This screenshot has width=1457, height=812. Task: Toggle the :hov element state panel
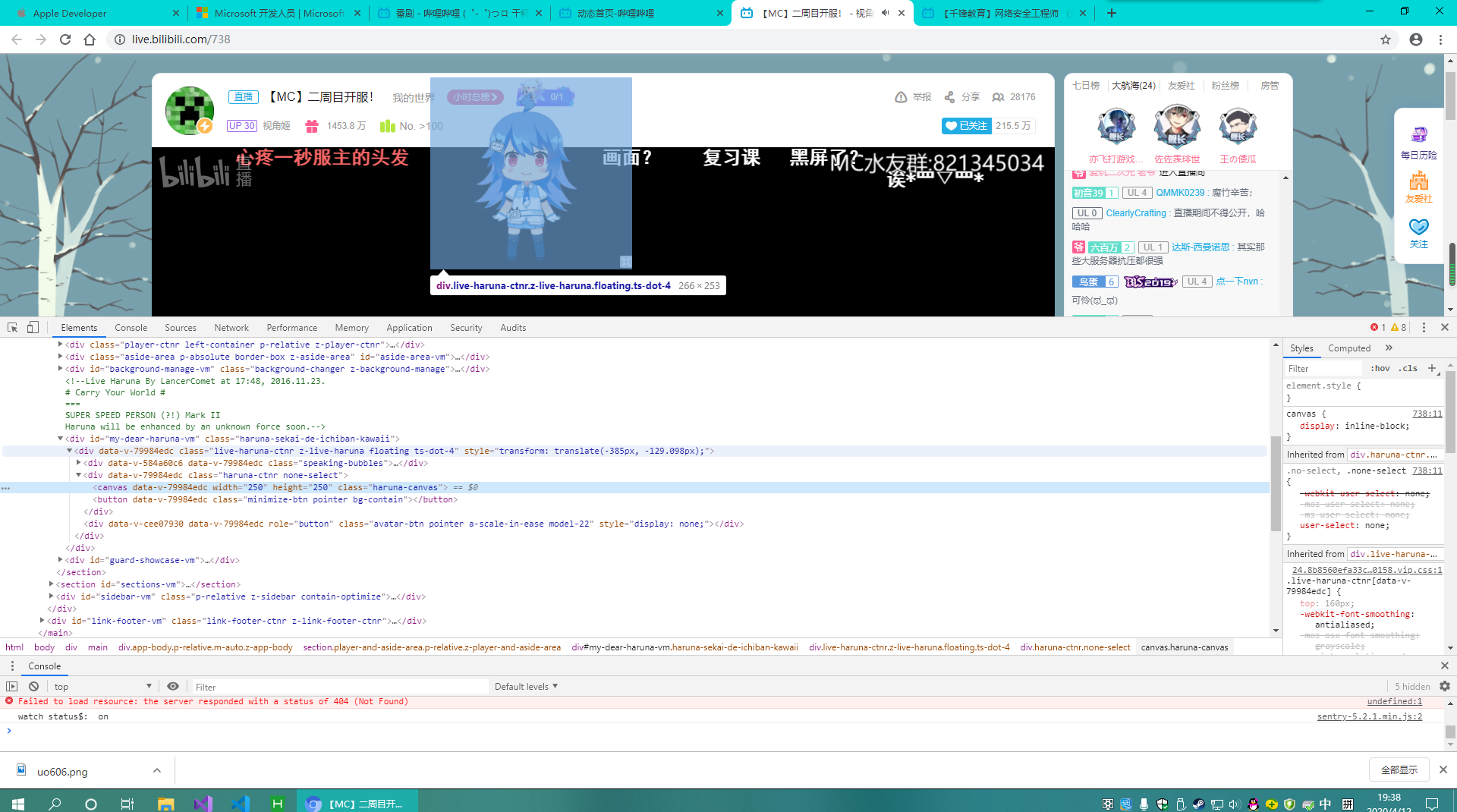1380,368
